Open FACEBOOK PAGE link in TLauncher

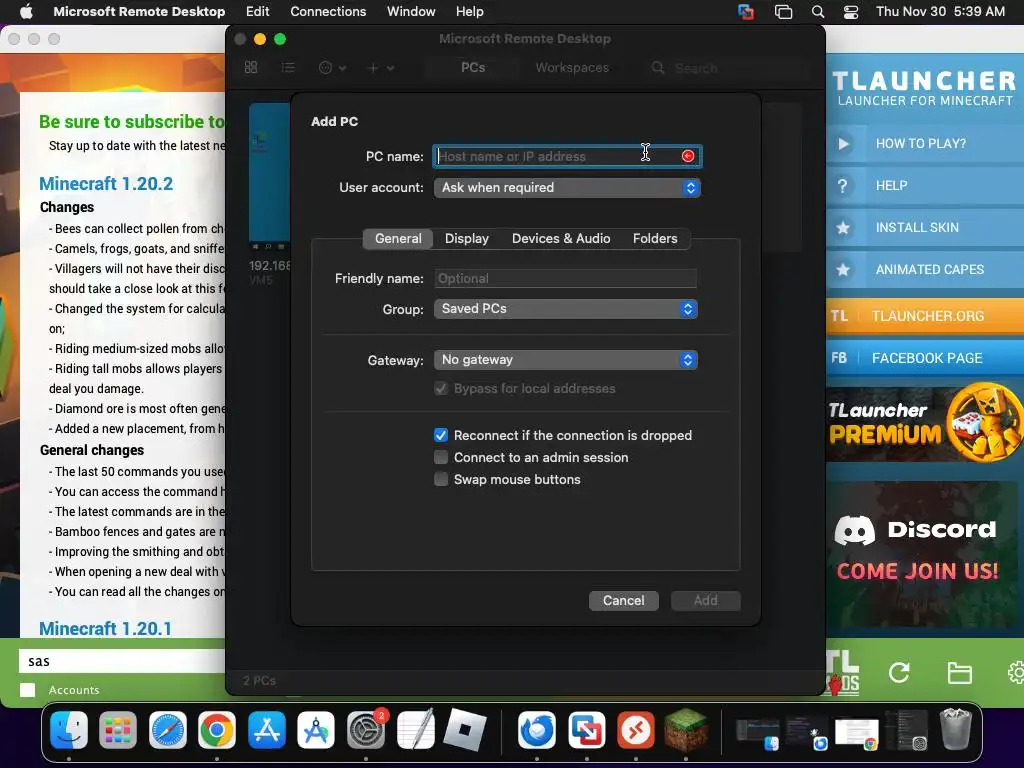(x=925, y=358)
